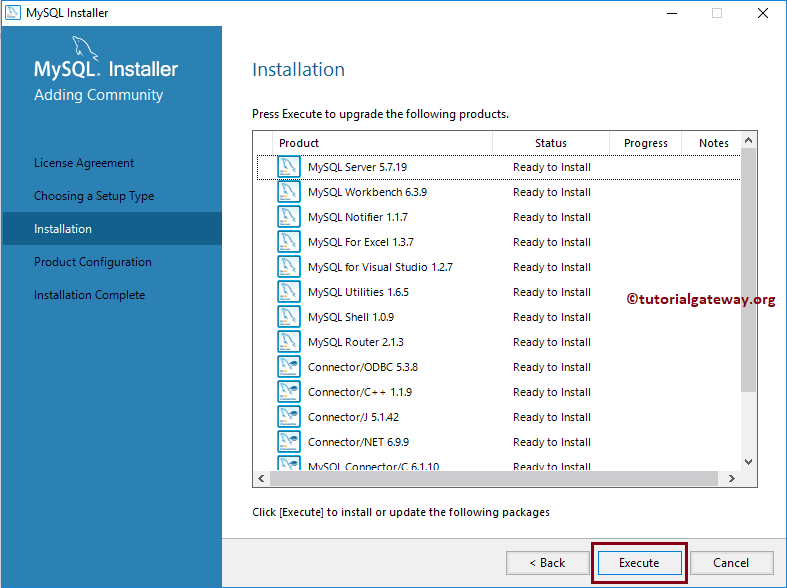Click the Connector/ODBC 5.3.8 connector icon

[289, 367]
